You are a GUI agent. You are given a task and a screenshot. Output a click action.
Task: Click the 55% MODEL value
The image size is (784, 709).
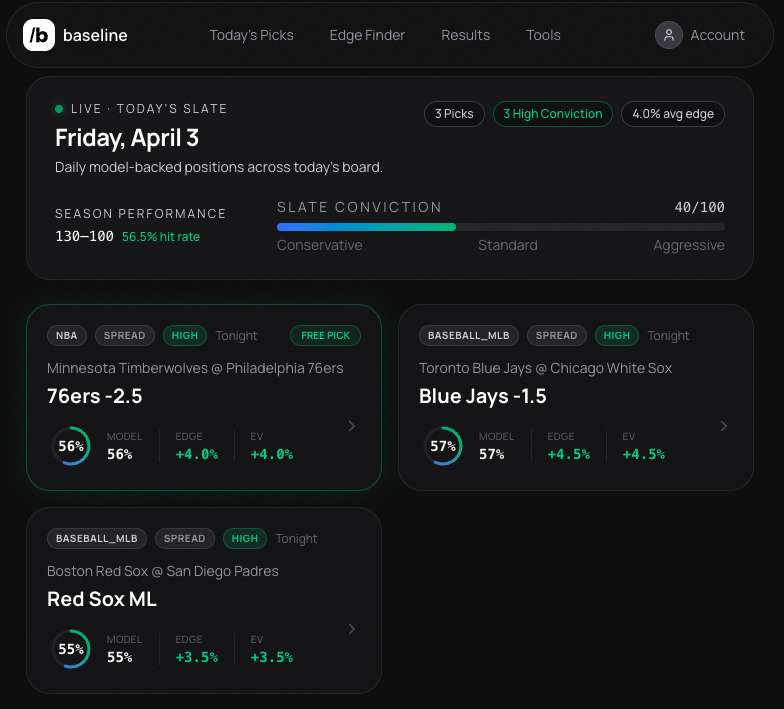pos(120,657)
